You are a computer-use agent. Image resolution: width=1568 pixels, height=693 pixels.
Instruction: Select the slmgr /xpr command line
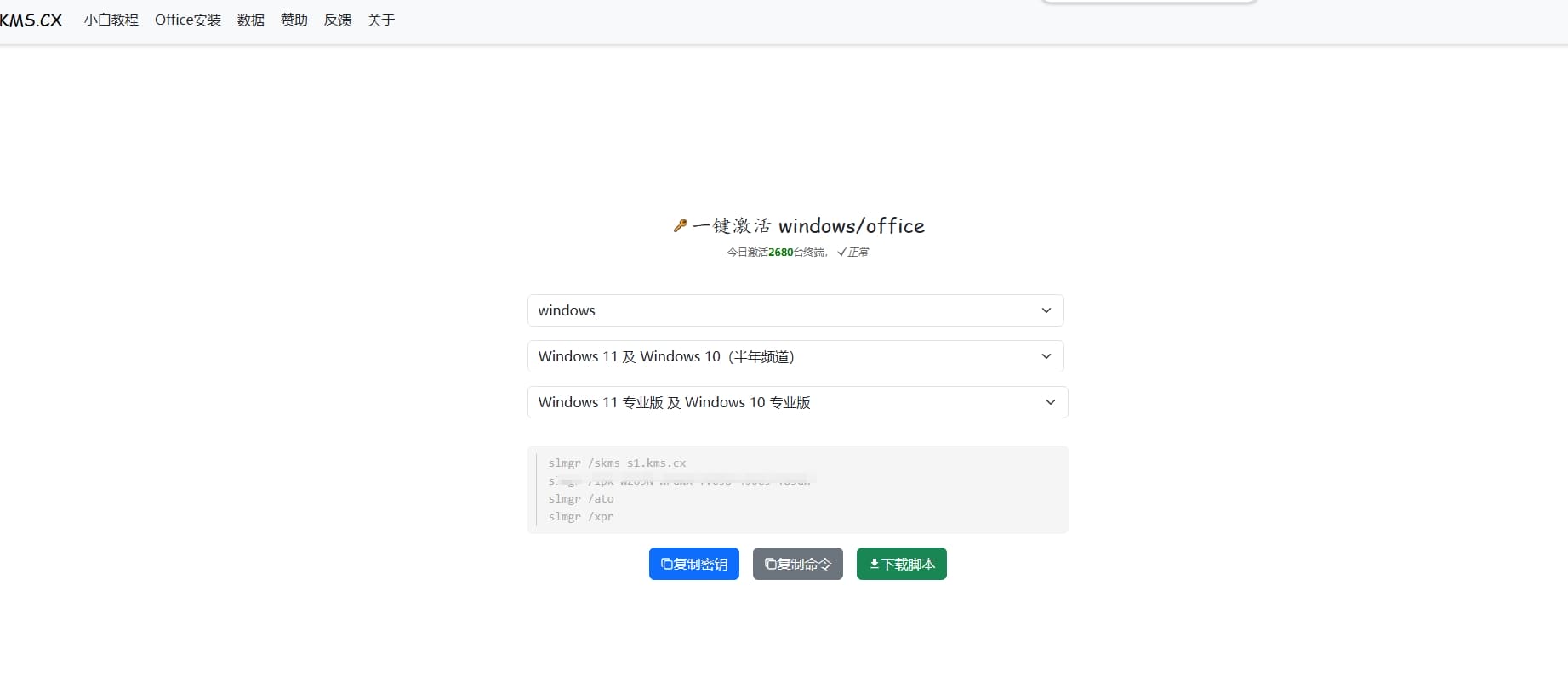pos(581,517)
